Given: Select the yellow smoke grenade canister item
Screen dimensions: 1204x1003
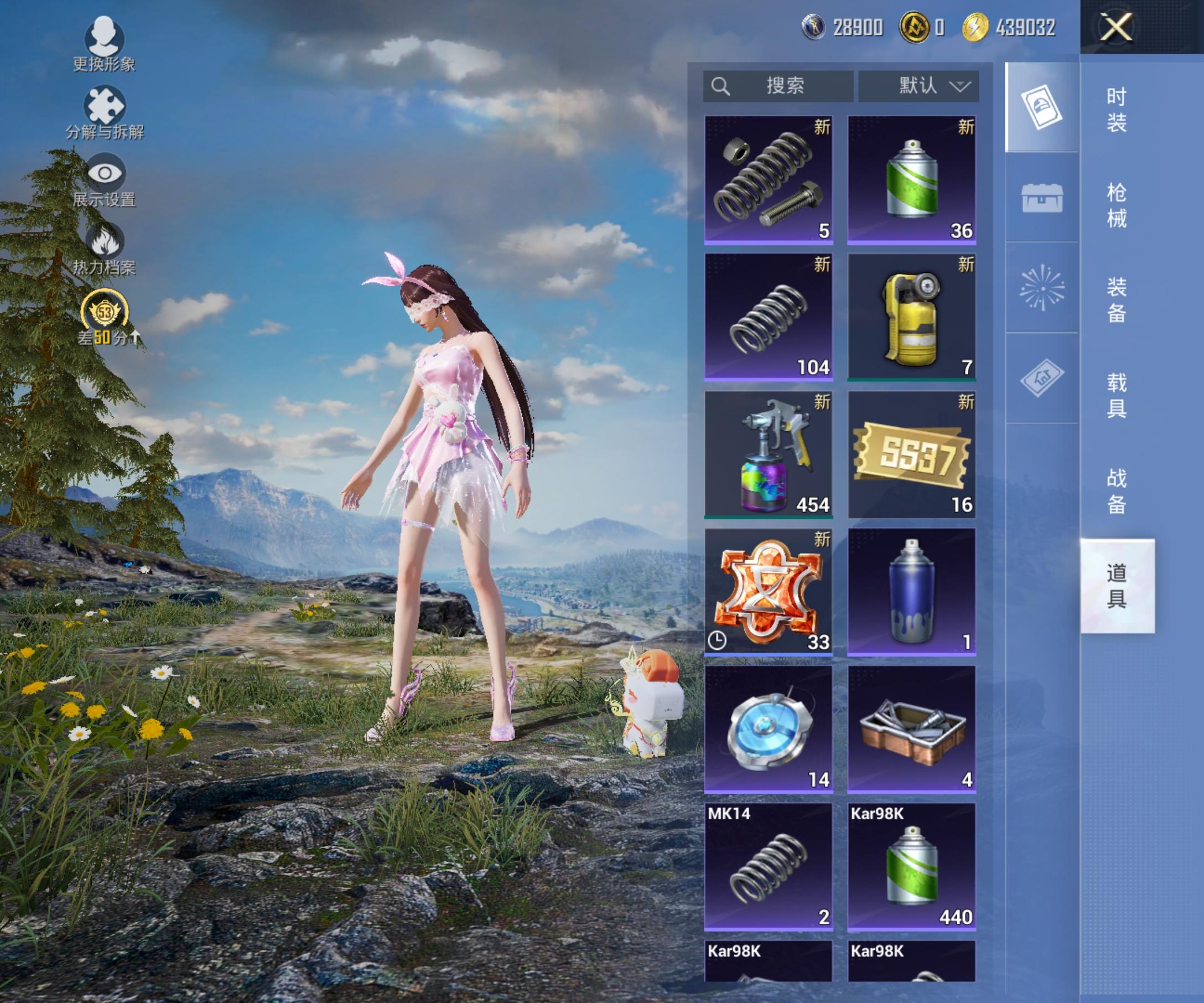Looking at the screenshot, I should tap(911, 318).
